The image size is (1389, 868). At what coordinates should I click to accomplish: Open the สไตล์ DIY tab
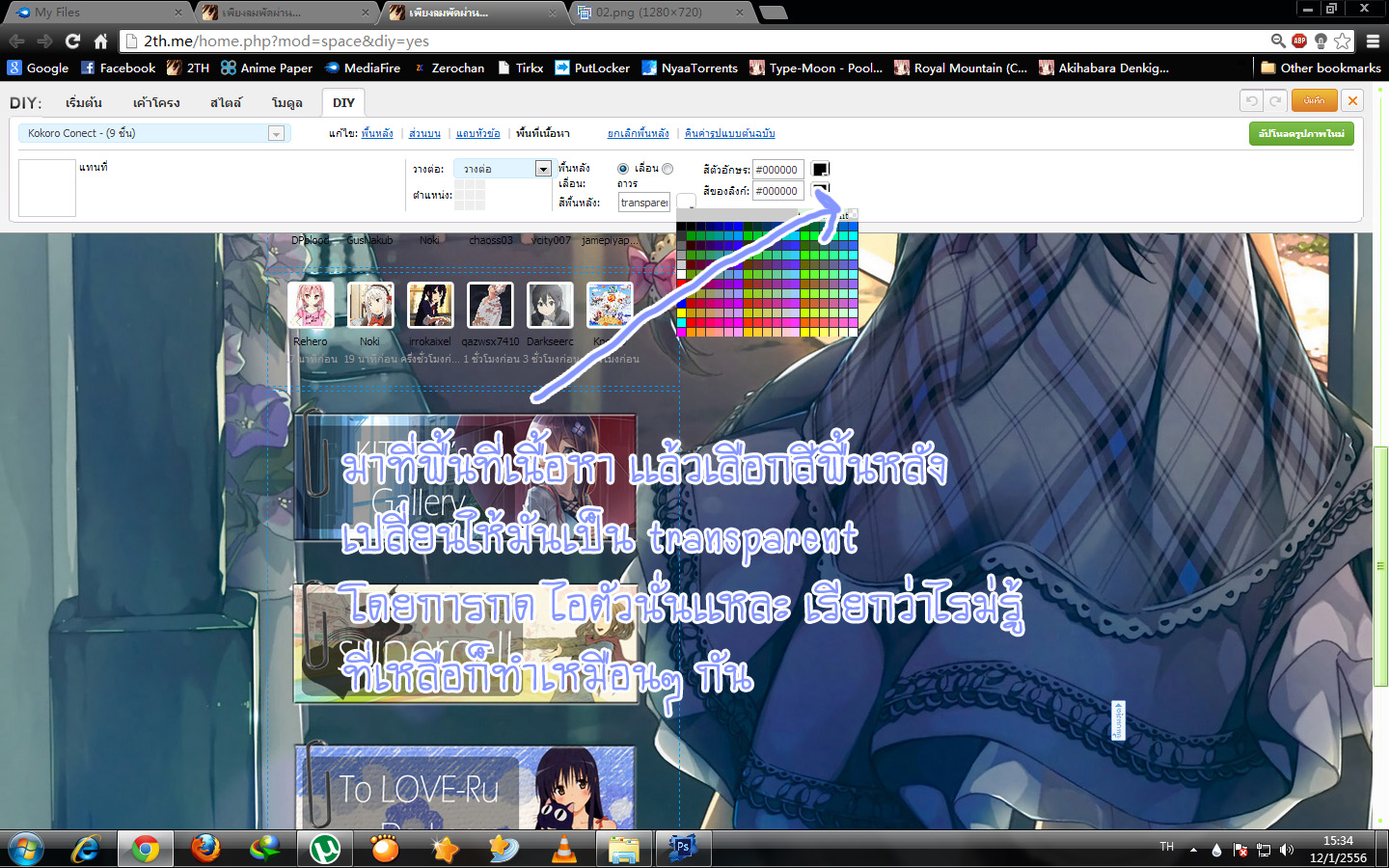click(226, 102)
